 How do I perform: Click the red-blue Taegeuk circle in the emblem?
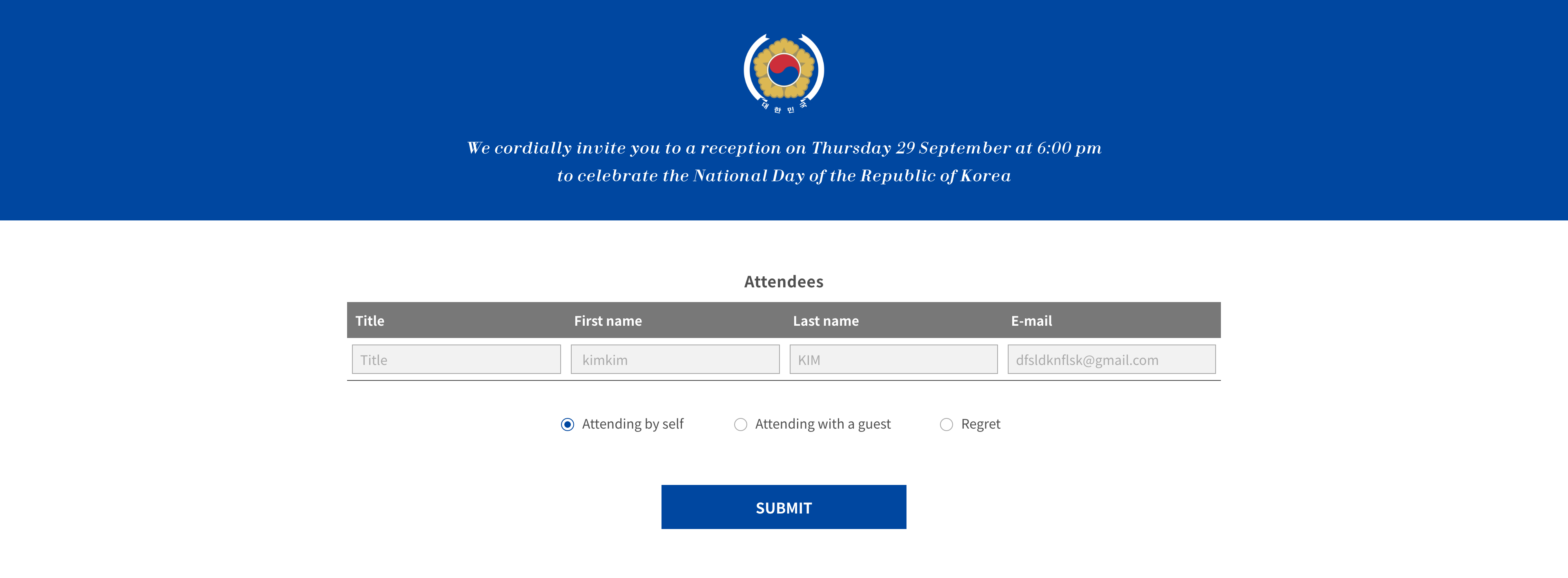tap(784, 70)
